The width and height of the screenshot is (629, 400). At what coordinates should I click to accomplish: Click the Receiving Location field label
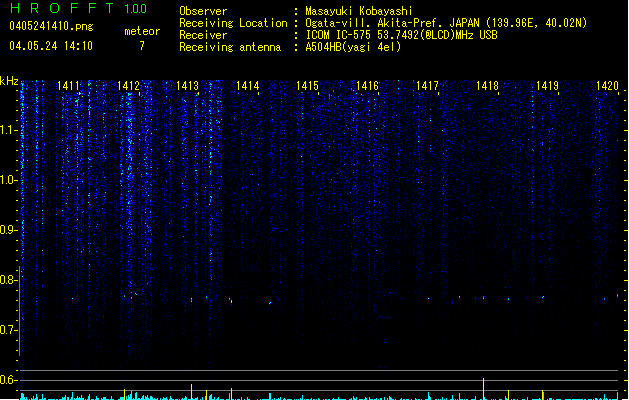point(233,23)
